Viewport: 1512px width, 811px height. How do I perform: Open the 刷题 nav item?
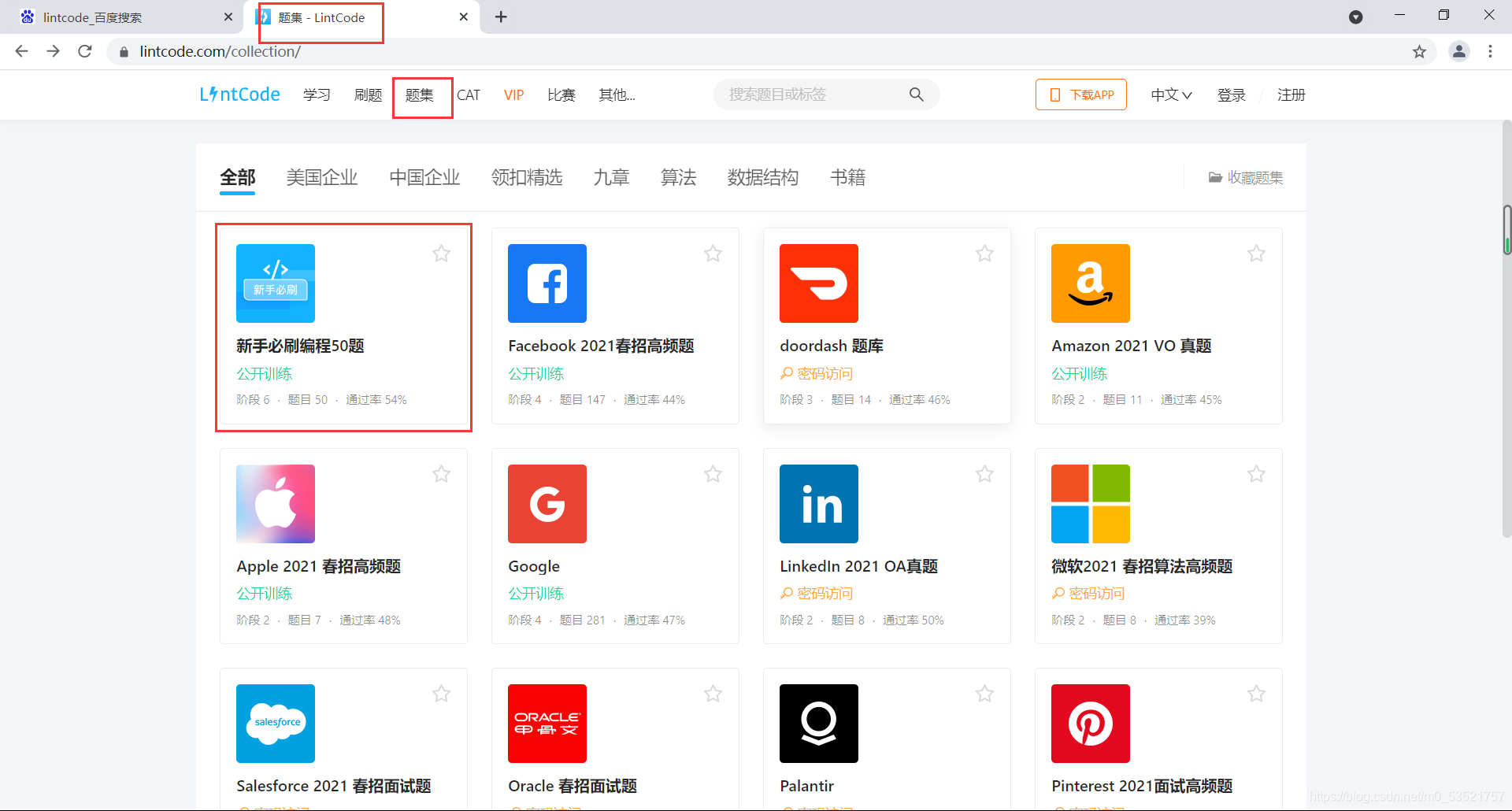tap(368, 95)
